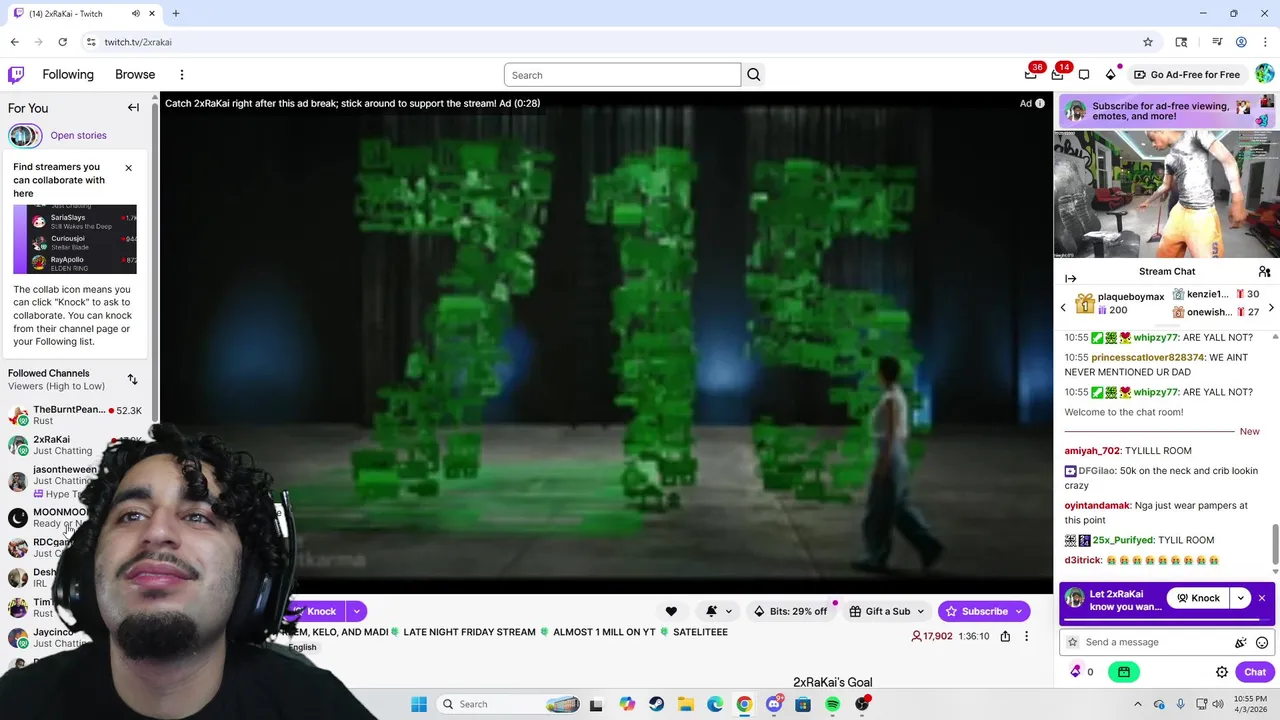Mute the Twitch browser tab
This screenshot has width=1280, height=720.
point(135,14)
